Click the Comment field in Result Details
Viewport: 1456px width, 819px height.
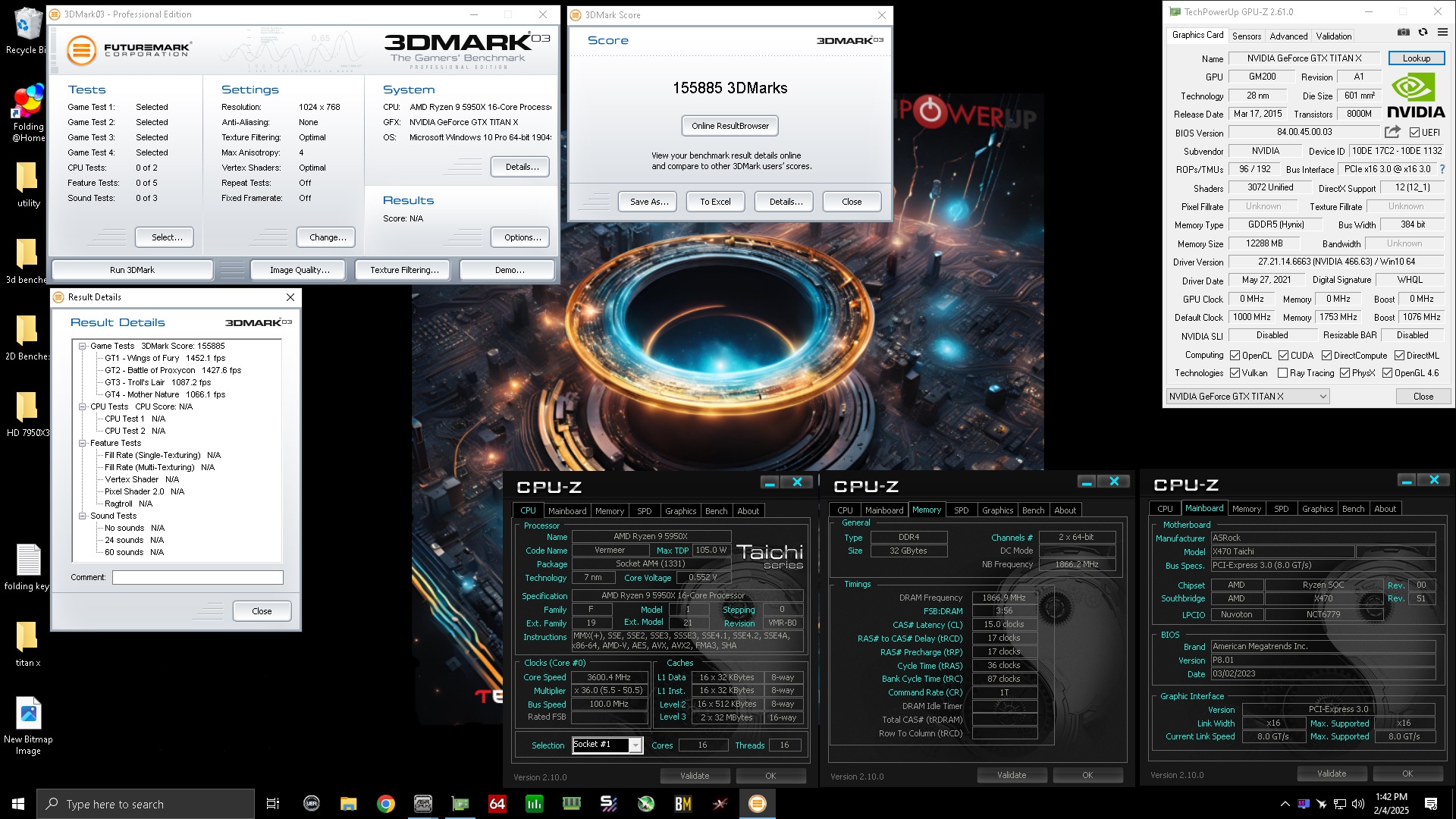point(198,577)
